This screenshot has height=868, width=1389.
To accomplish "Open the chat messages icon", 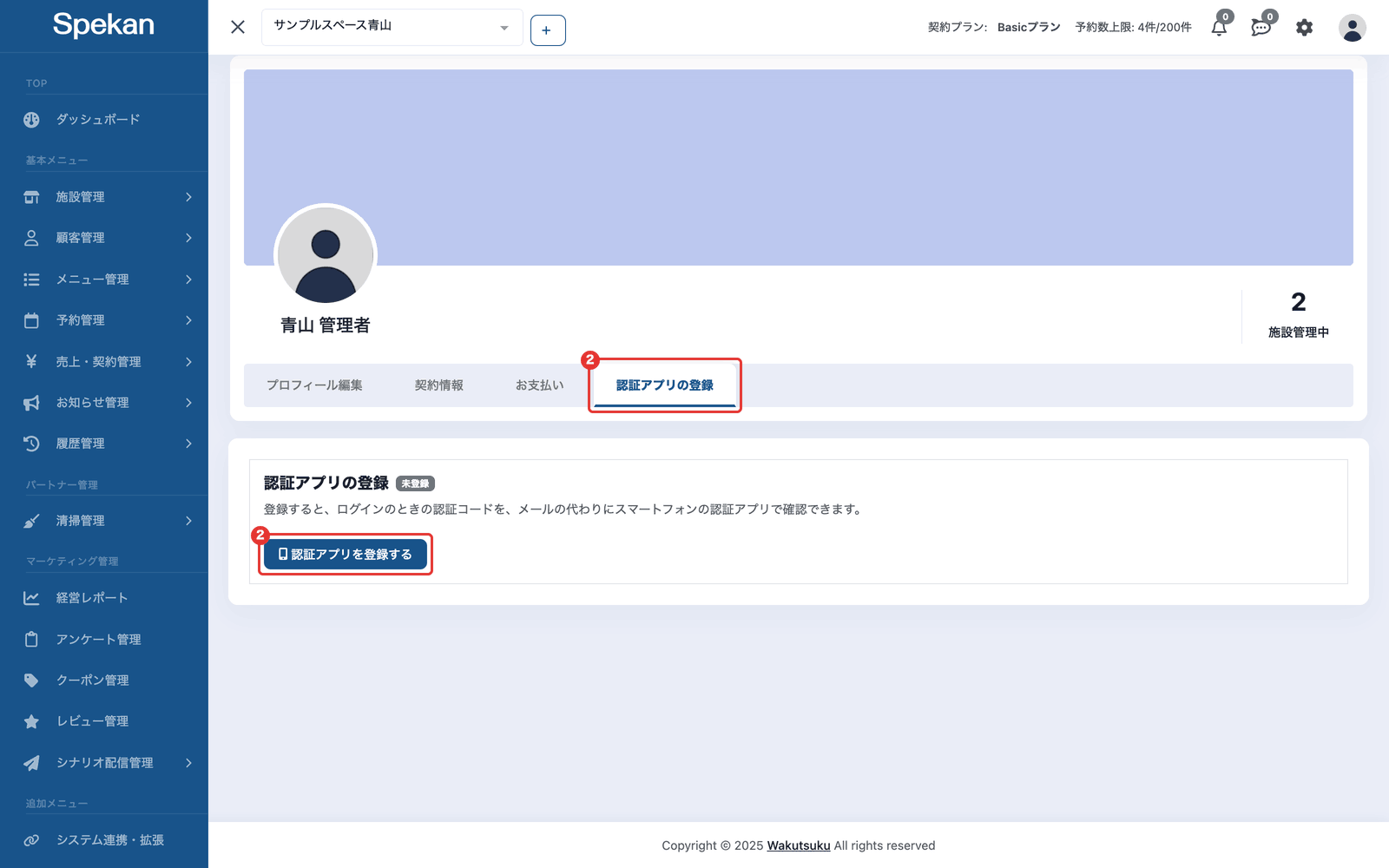I will pyautogui.click(x=1261, y=28).
